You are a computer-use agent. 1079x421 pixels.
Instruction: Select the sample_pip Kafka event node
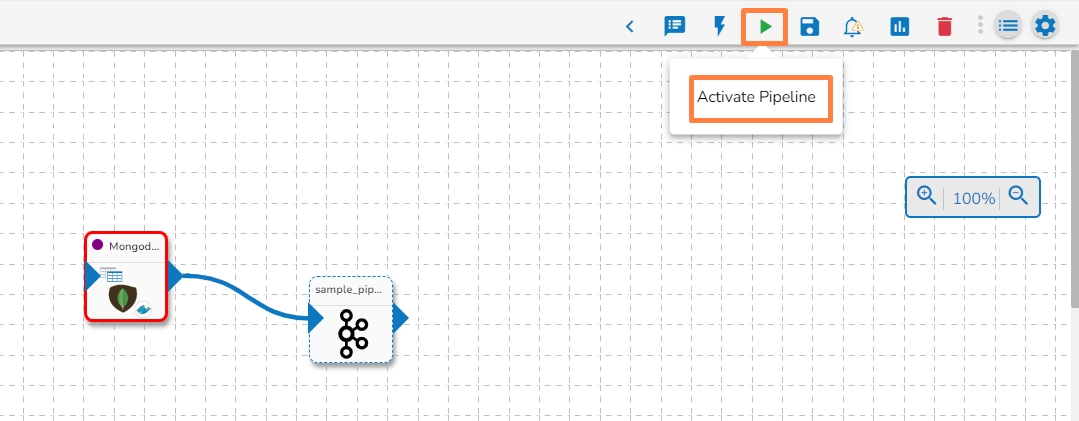[x=351, y=320]
